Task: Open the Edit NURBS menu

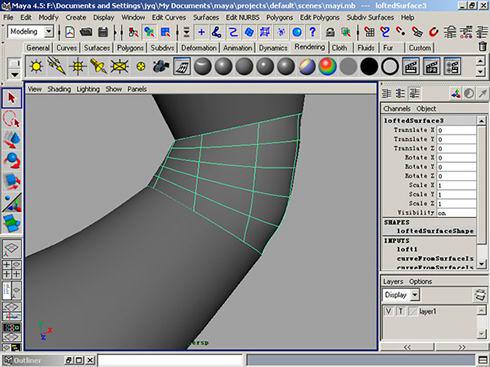Action: coord(242,17)
